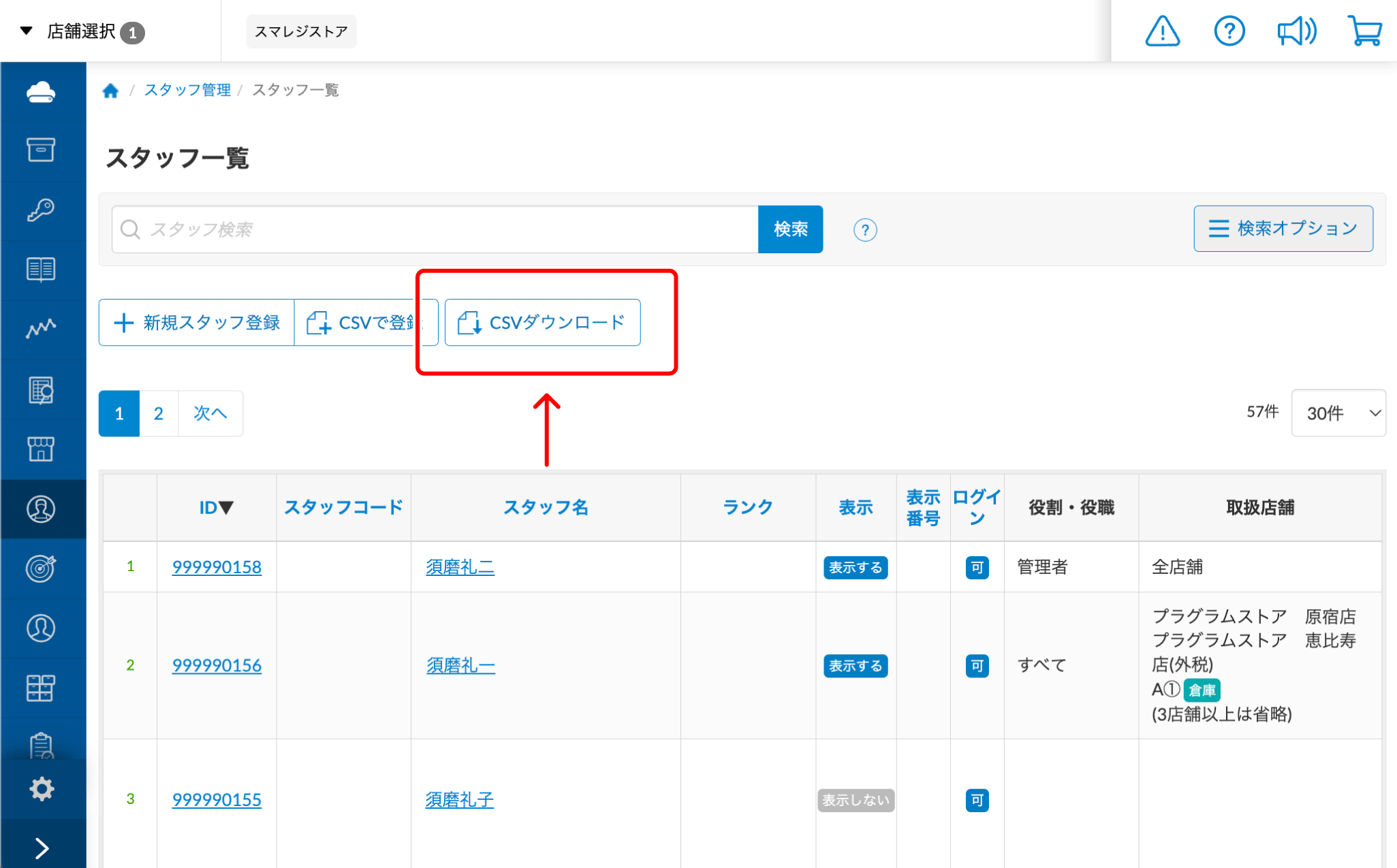Click the CSVダウンロード button
Screen dimensions: 1397x868
(542, 323)
